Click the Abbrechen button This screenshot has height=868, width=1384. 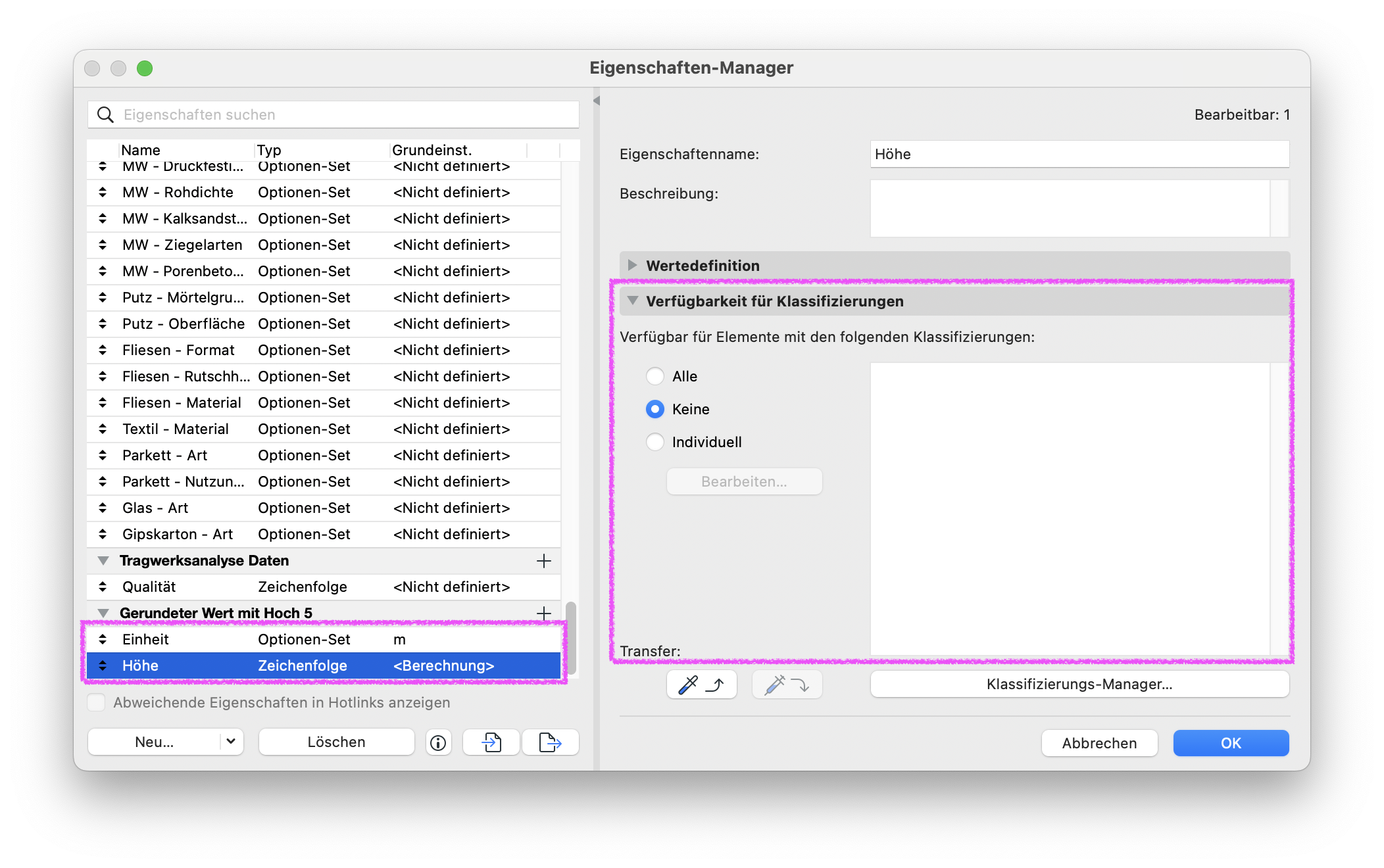tap(1099, 743)
